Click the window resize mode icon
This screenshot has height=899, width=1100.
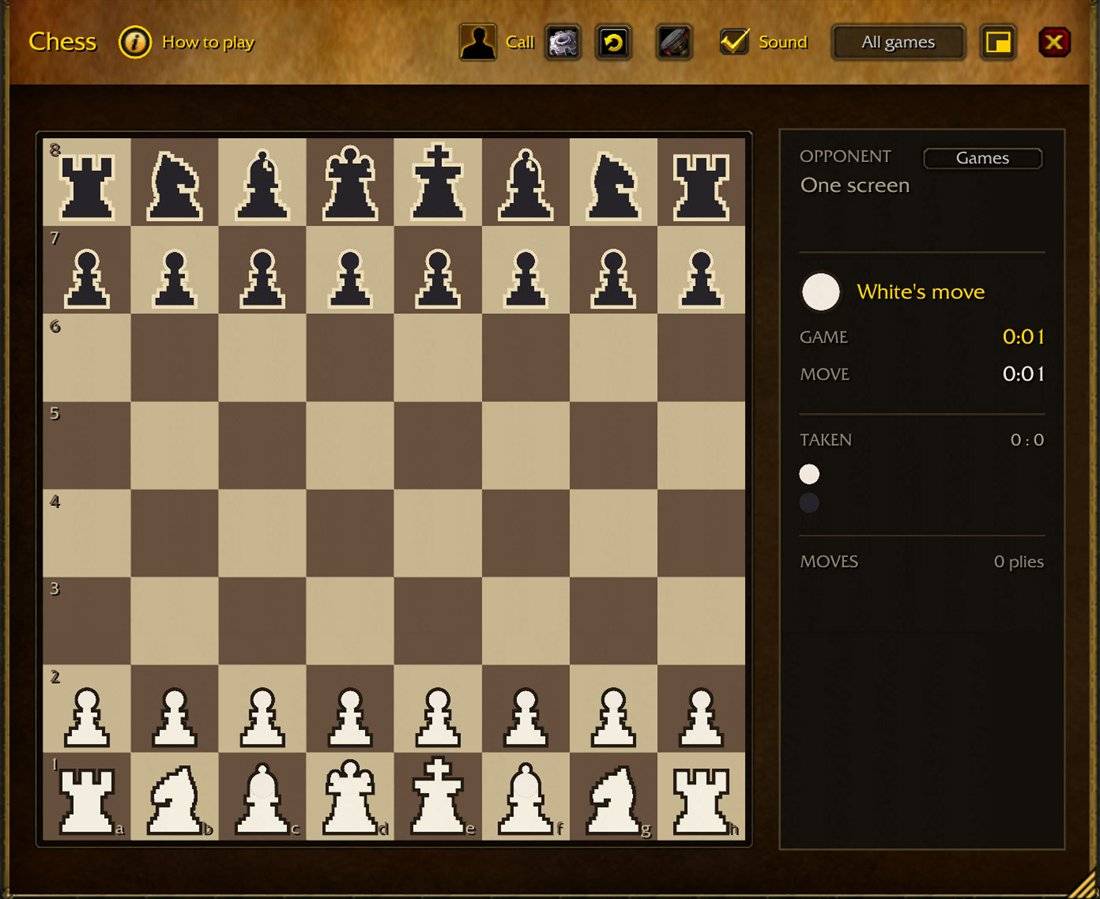click(x=998, y=42)
